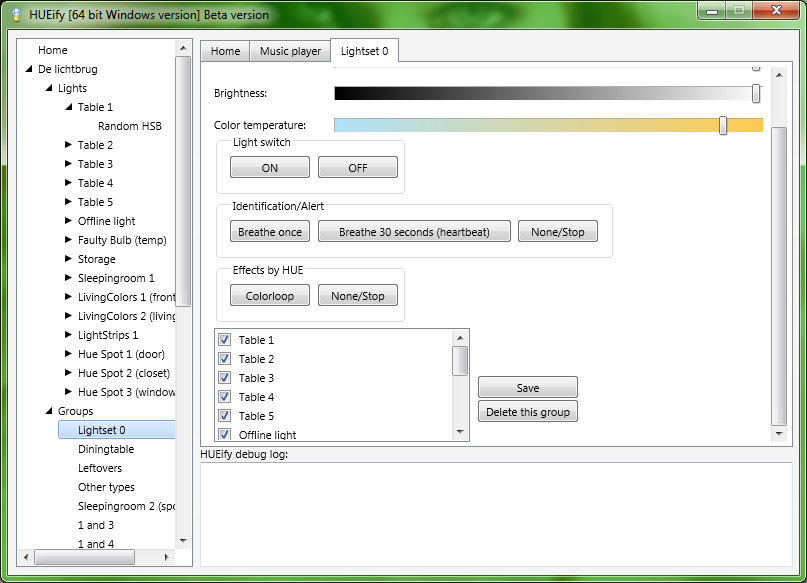Select the Leftovers group
Viewport: 807px width, 583px height.
point(100,468)
